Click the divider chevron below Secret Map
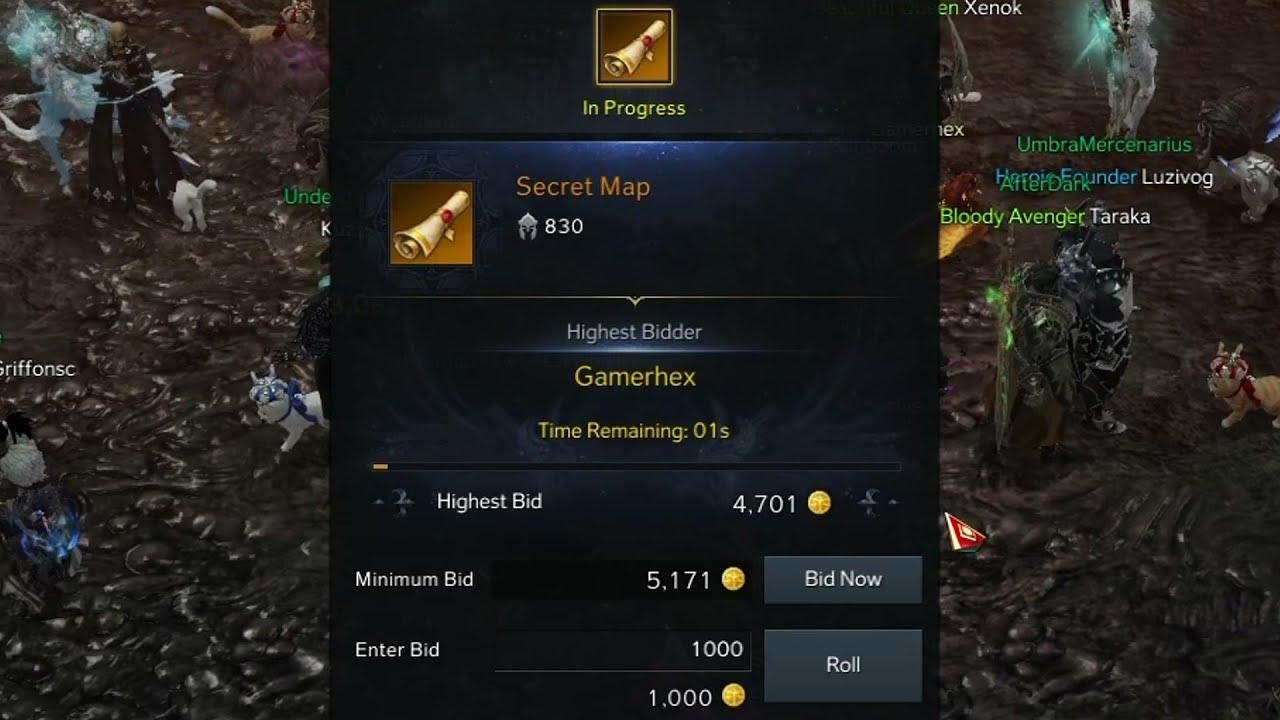 [x=634, y=299]
